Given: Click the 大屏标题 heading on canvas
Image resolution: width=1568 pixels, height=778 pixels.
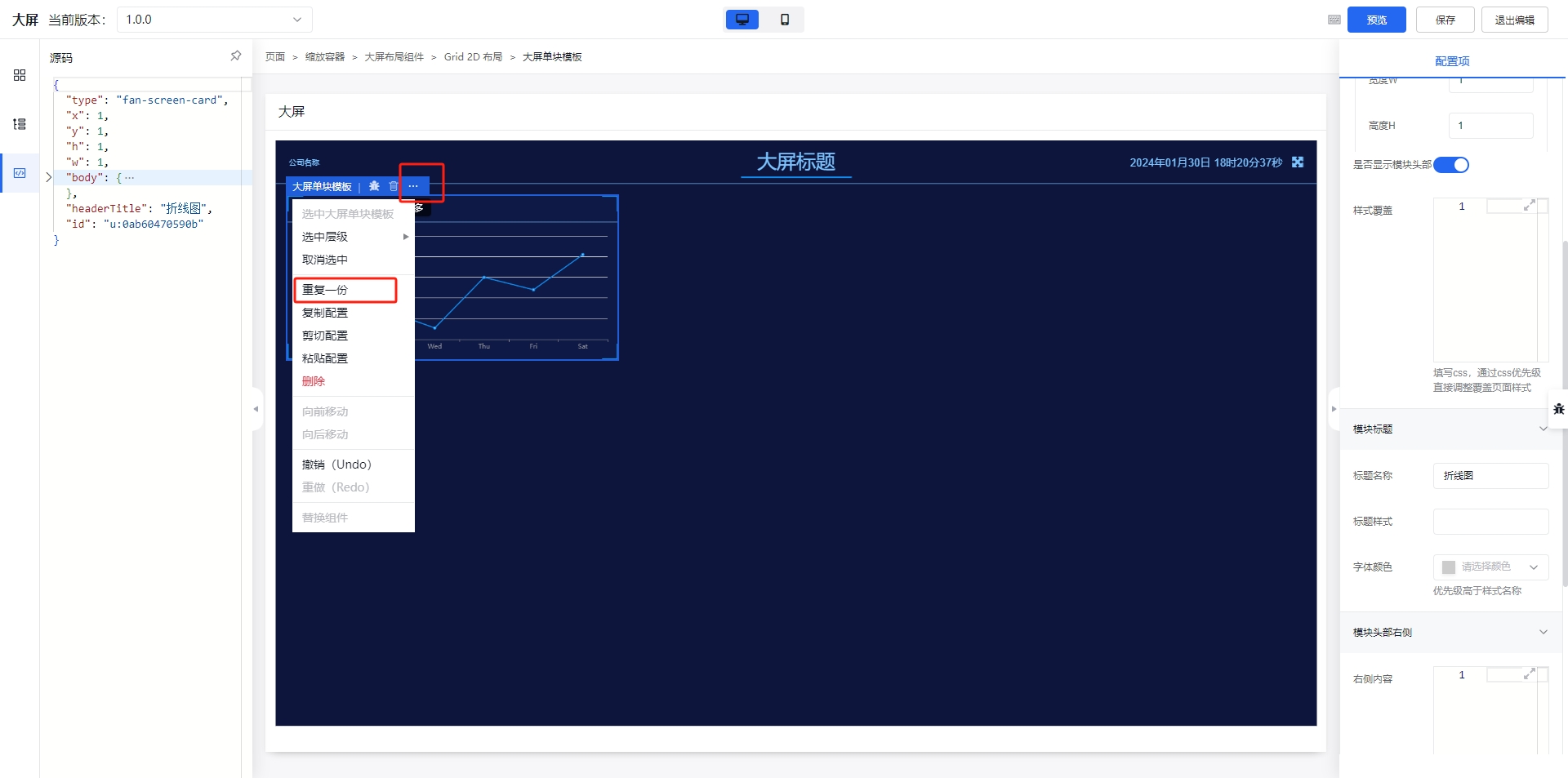Looking at the screenshot, I should tap(796, 162).
